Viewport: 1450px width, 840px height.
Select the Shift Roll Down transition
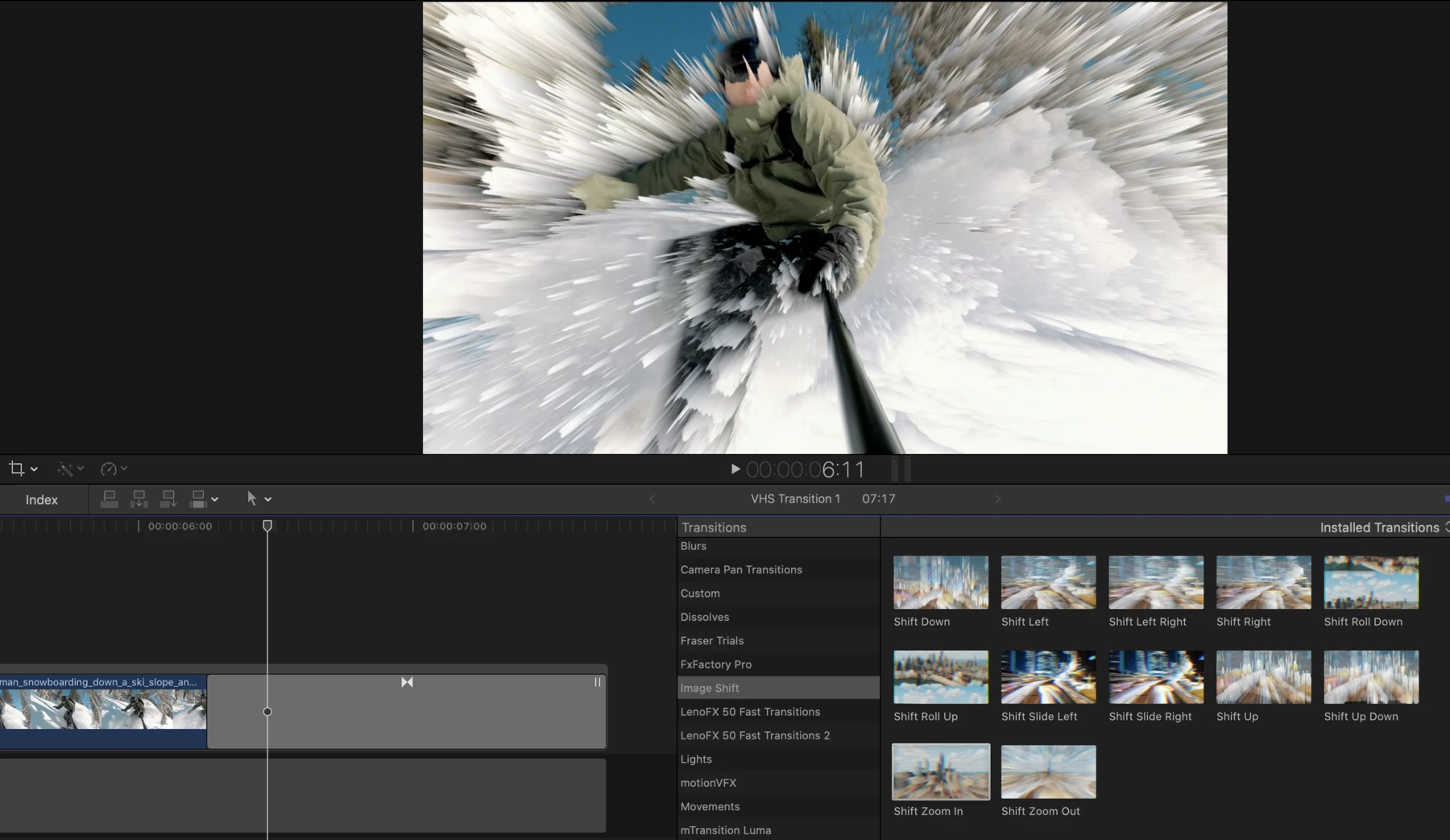click(1370, 581)
